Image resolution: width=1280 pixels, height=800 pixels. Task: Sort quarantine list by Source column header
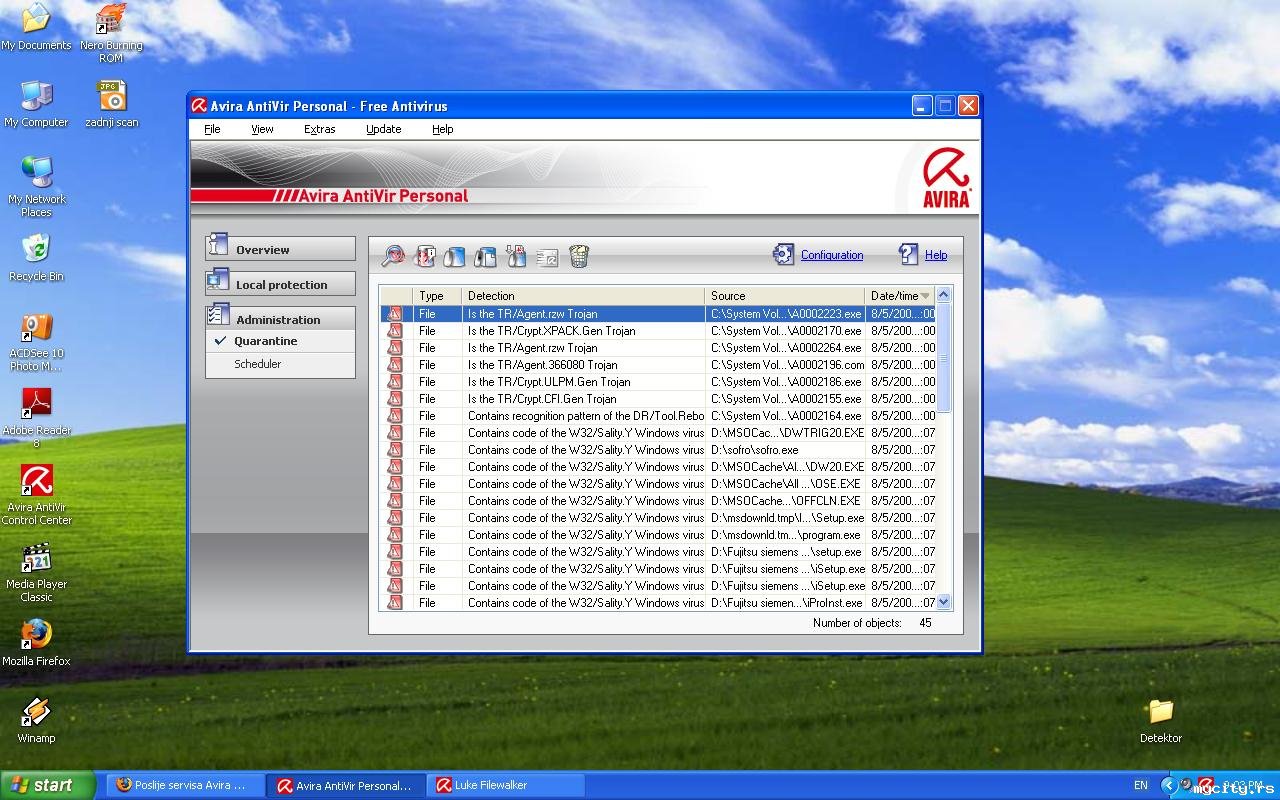[785, 296]
